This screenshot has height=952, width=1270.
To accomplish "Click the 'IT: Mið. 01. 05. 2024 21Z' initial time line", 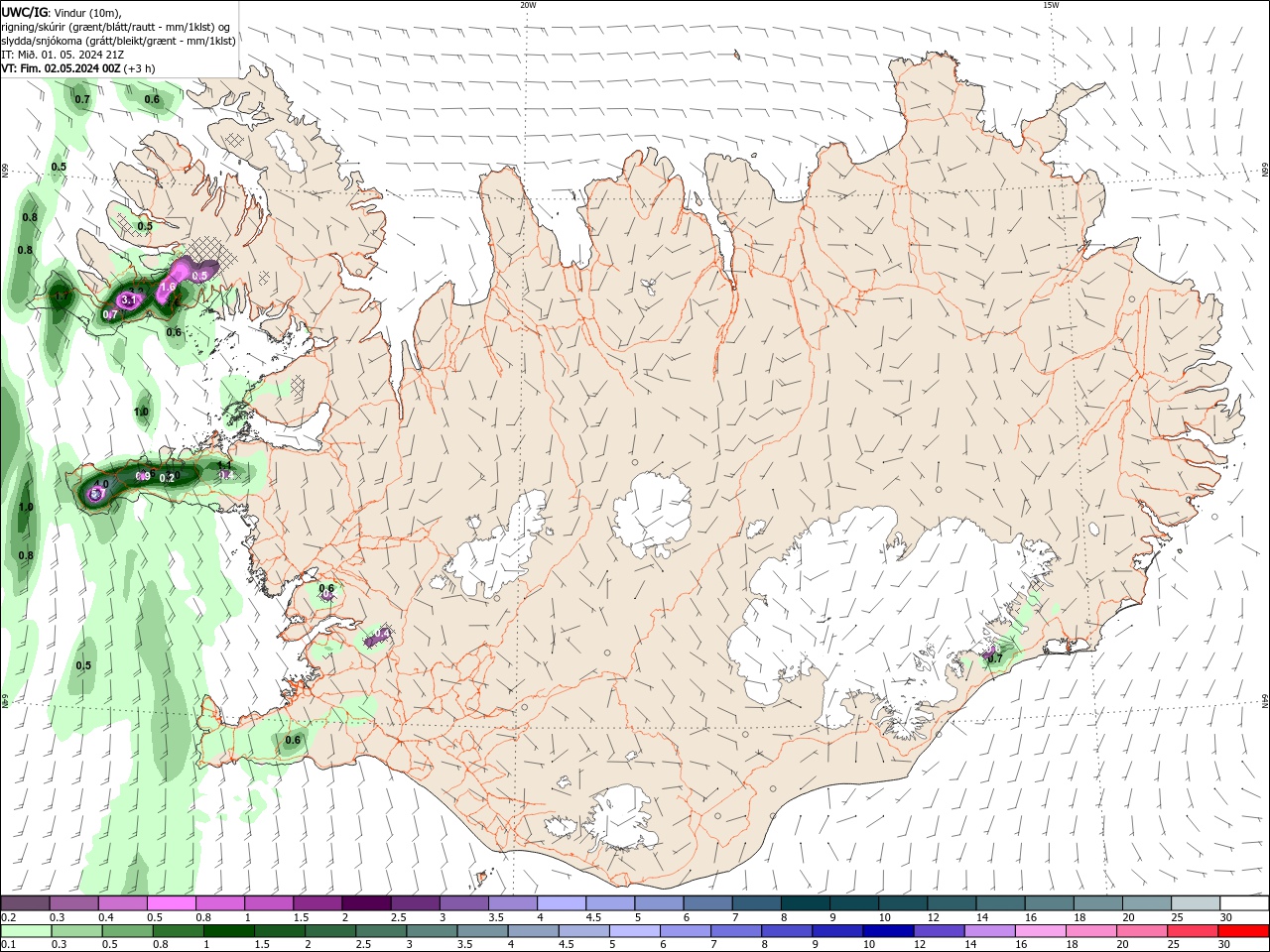I will point(63,55).
